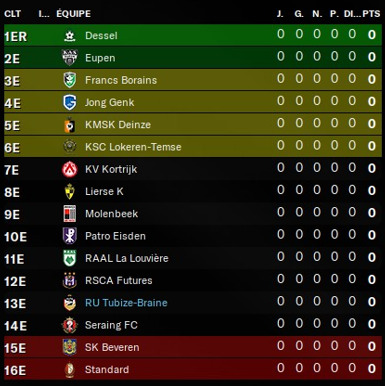Click the G. wins column header

point(299,14)
